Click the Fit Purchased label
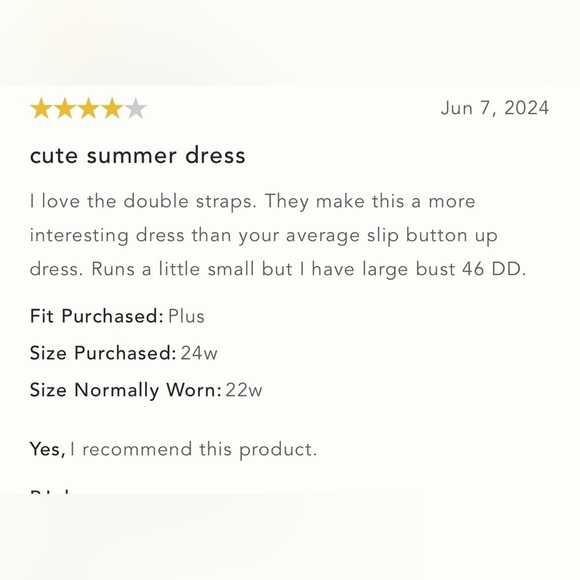Image resolution: width=580 pixels, height=580 pixels. [97, 316]
